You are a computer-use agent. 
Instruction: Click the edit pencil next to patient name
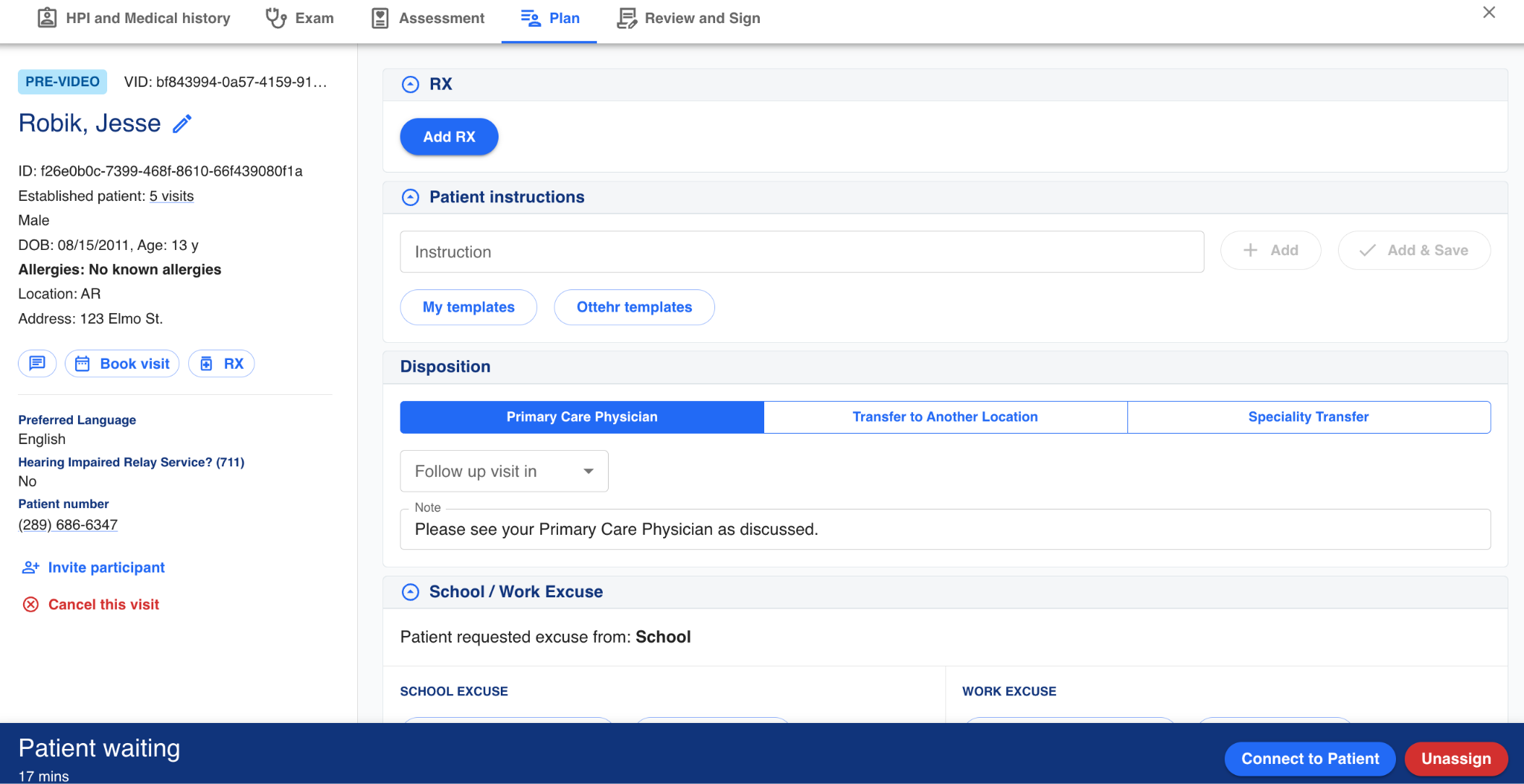(x=182, y=123)
